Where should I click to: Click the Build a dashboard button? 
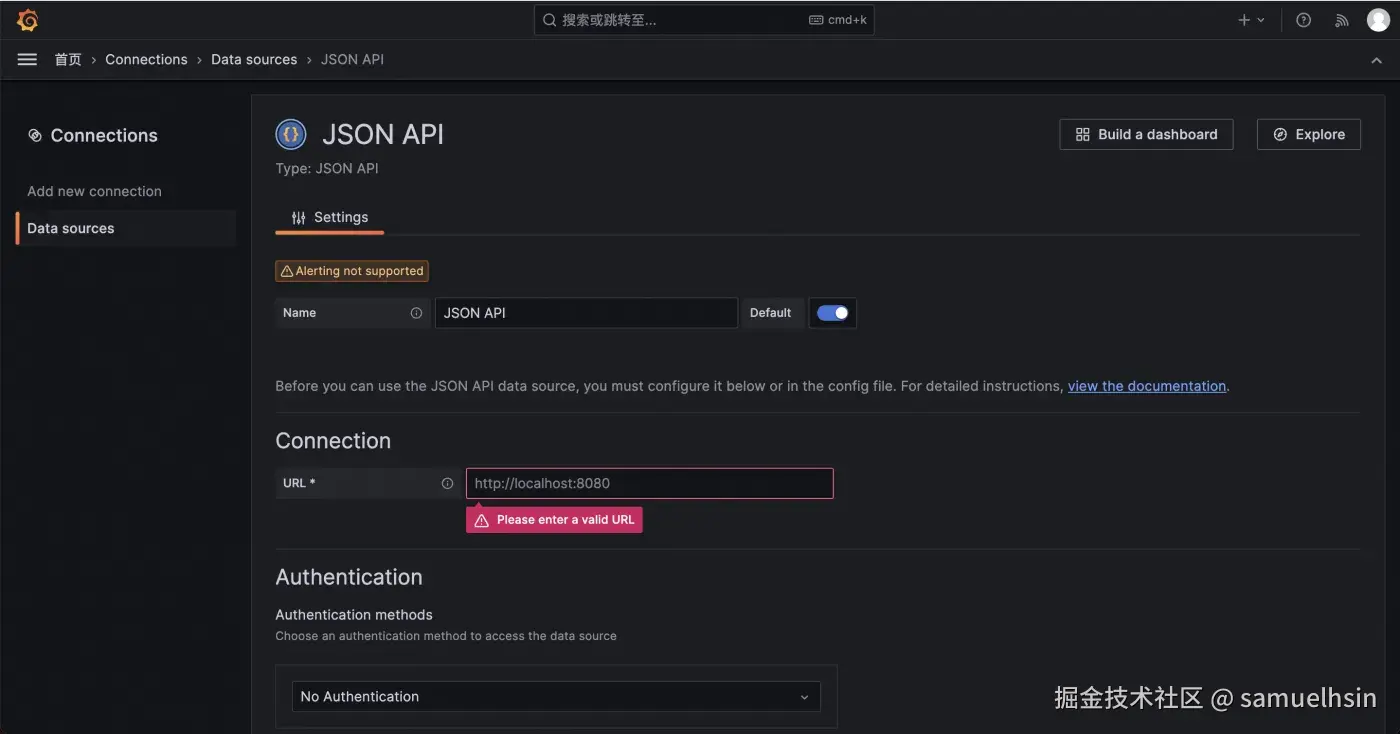pos(1146,134)
